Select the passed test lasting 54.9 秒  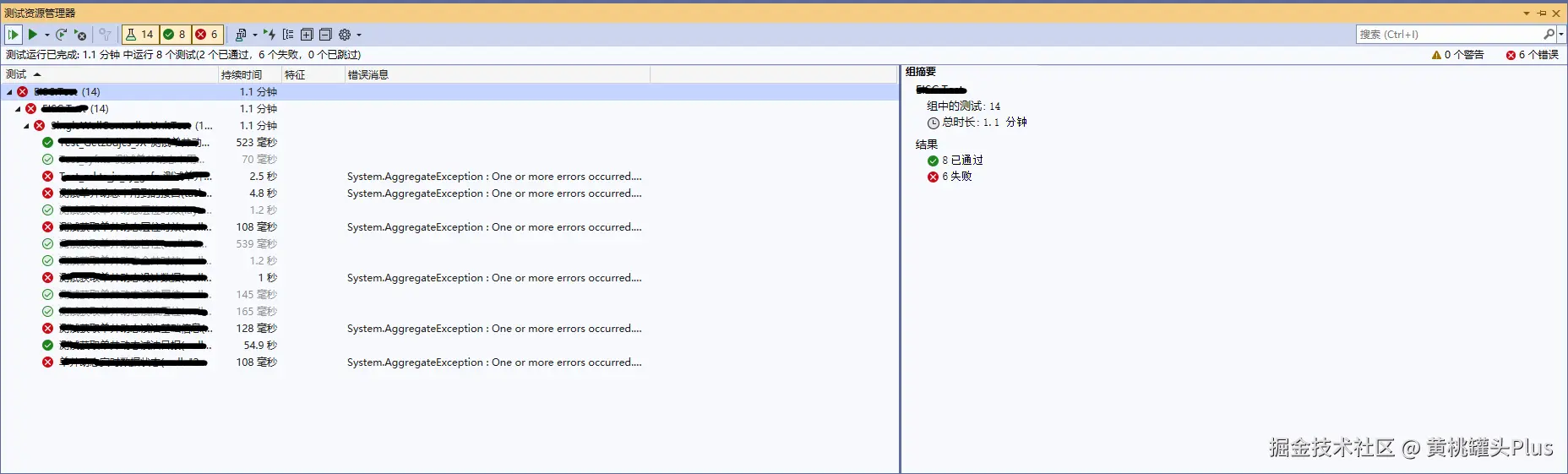pyautogui.click(x=449, y=346)
